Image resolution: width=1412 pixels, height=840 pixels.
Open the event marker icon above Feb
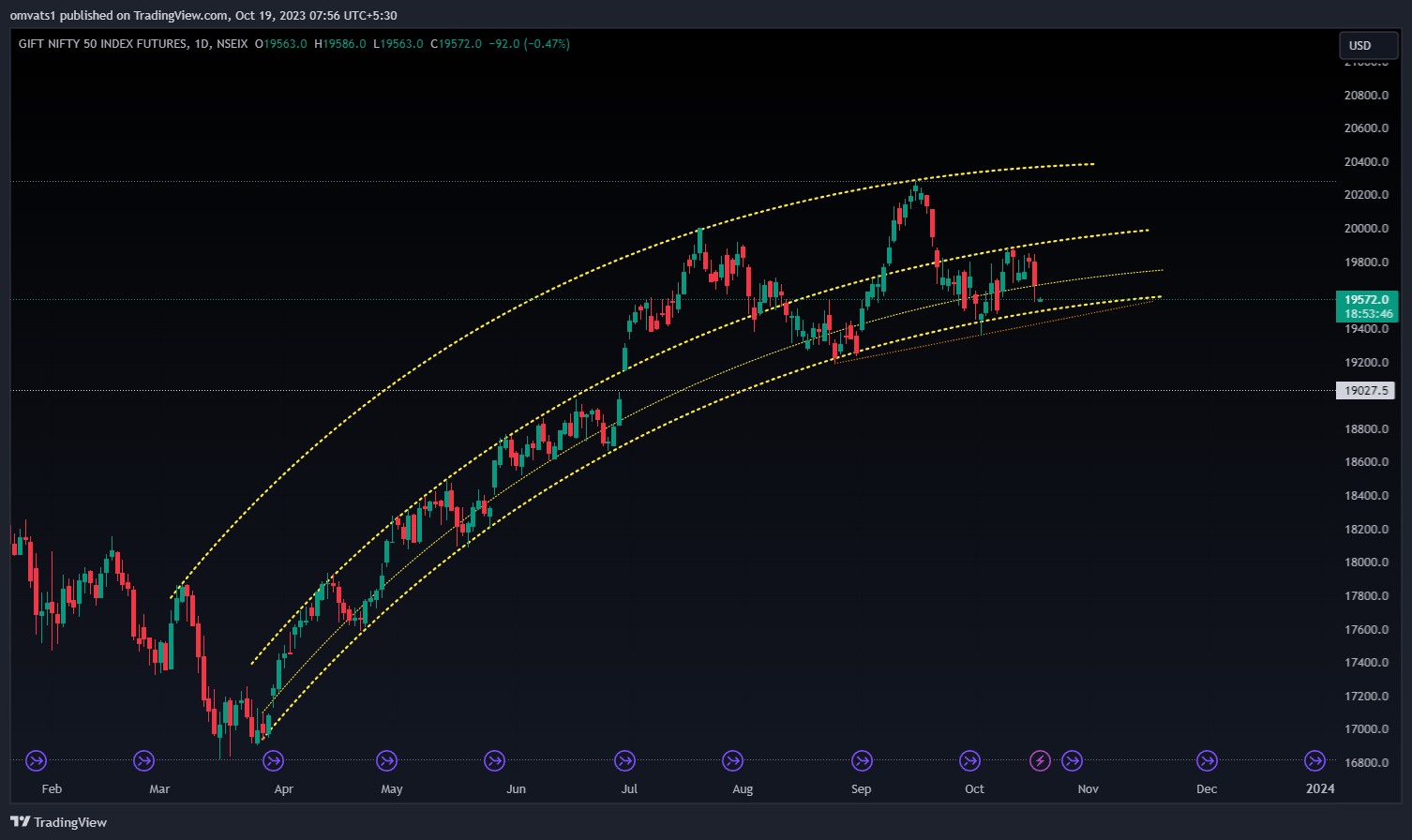37,760
